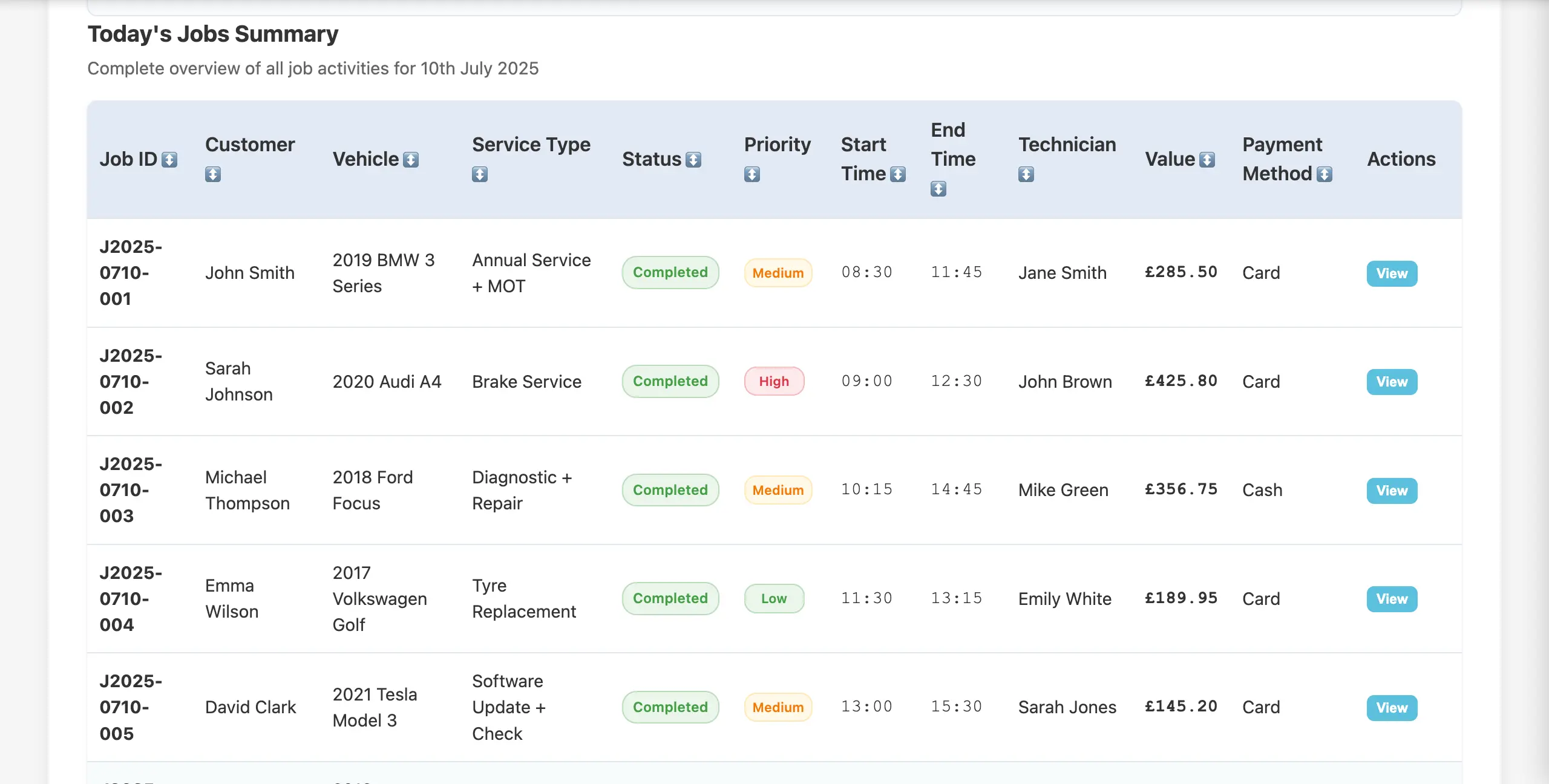Select vehicle 2020 Audi A4
This screenshot has width=1549, height=784.
click(x=387, y=382)
